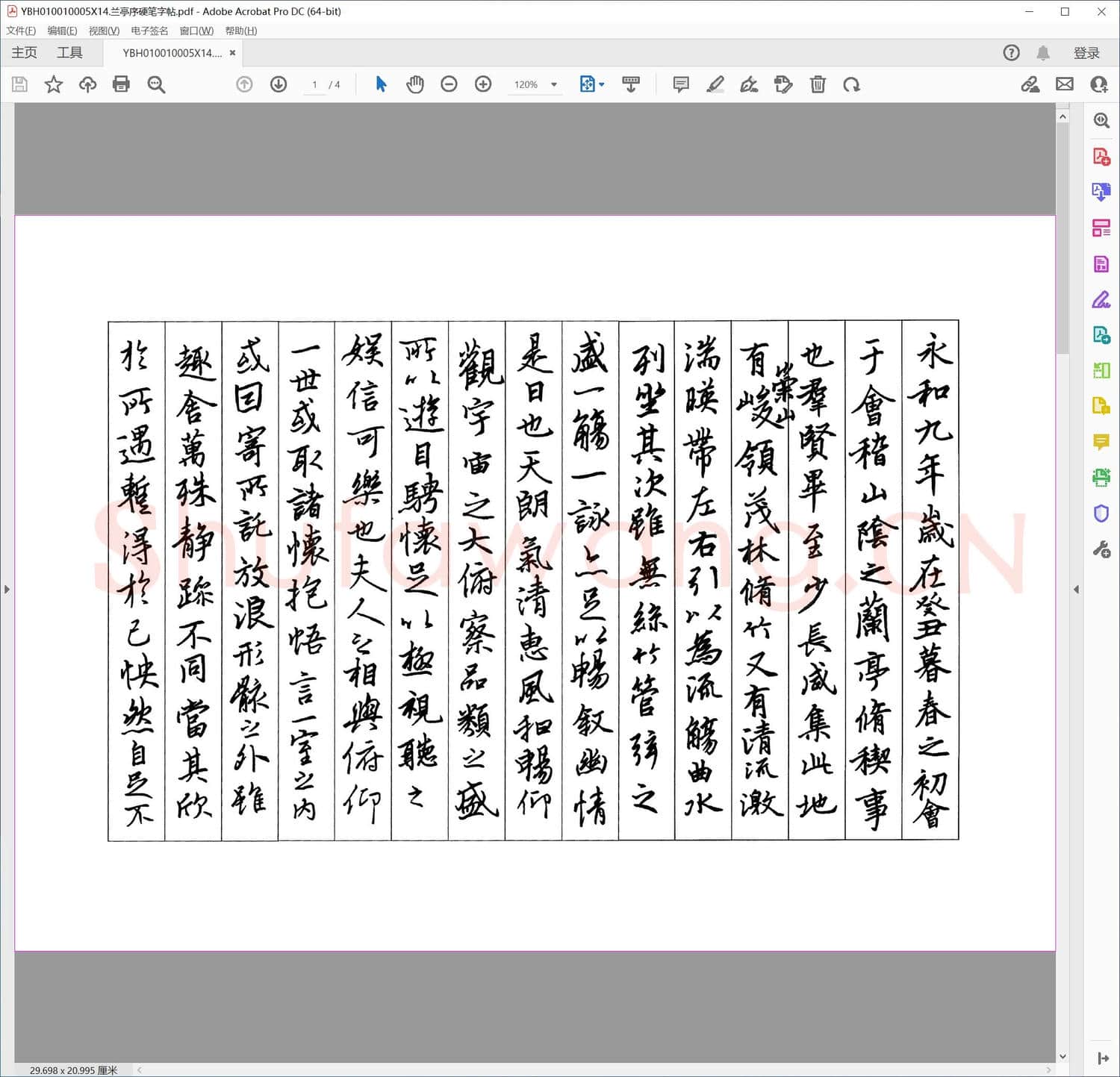Screen dimensions: 1120x1077
Task: Click the Save file icon
Action: [x=19, y=84]
